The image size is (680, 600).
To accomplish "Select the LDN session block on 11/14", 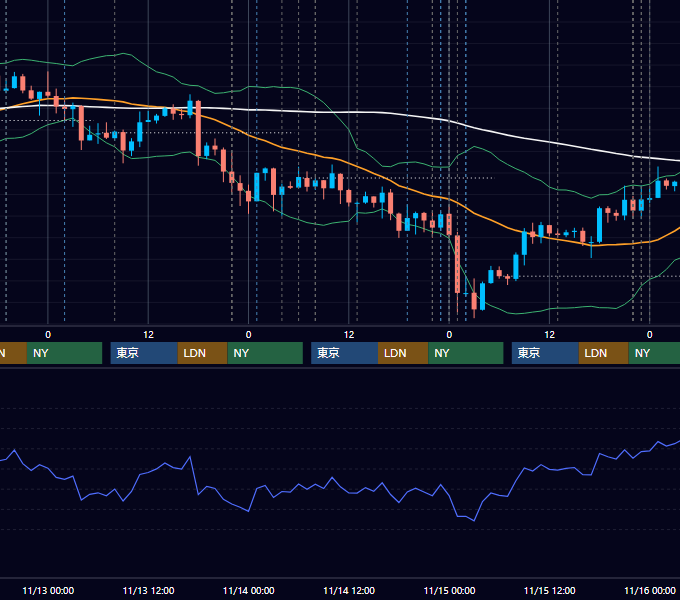I will 403,353.
